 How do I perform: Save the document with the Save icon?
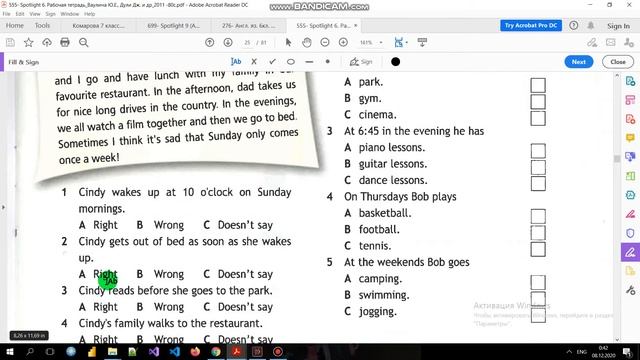(10, 42)
